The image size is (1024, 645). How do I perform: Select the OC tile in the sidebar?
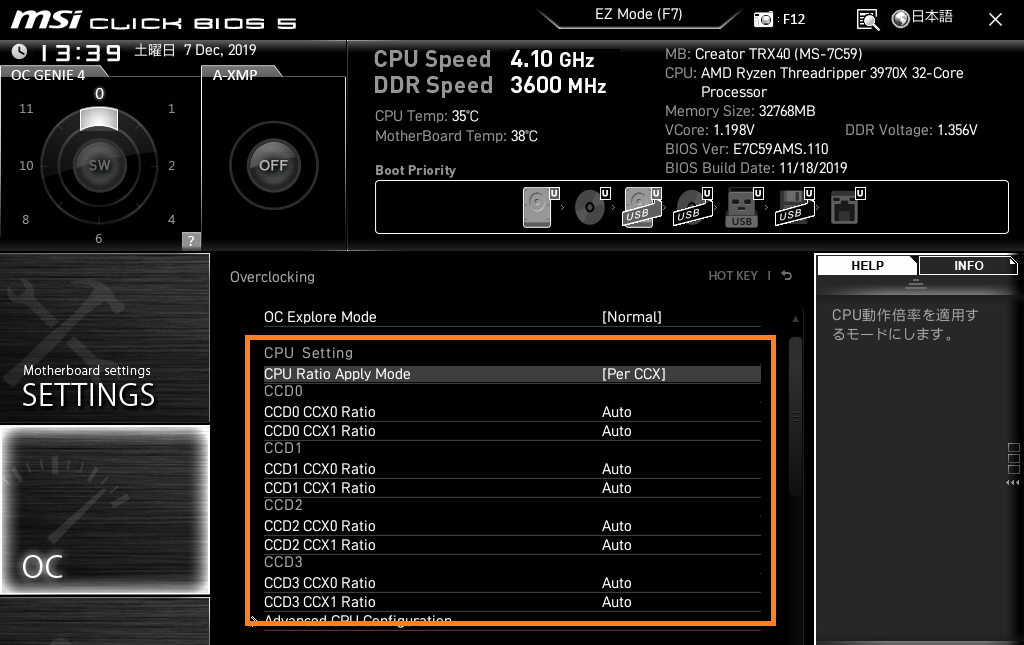pos(104,510)
